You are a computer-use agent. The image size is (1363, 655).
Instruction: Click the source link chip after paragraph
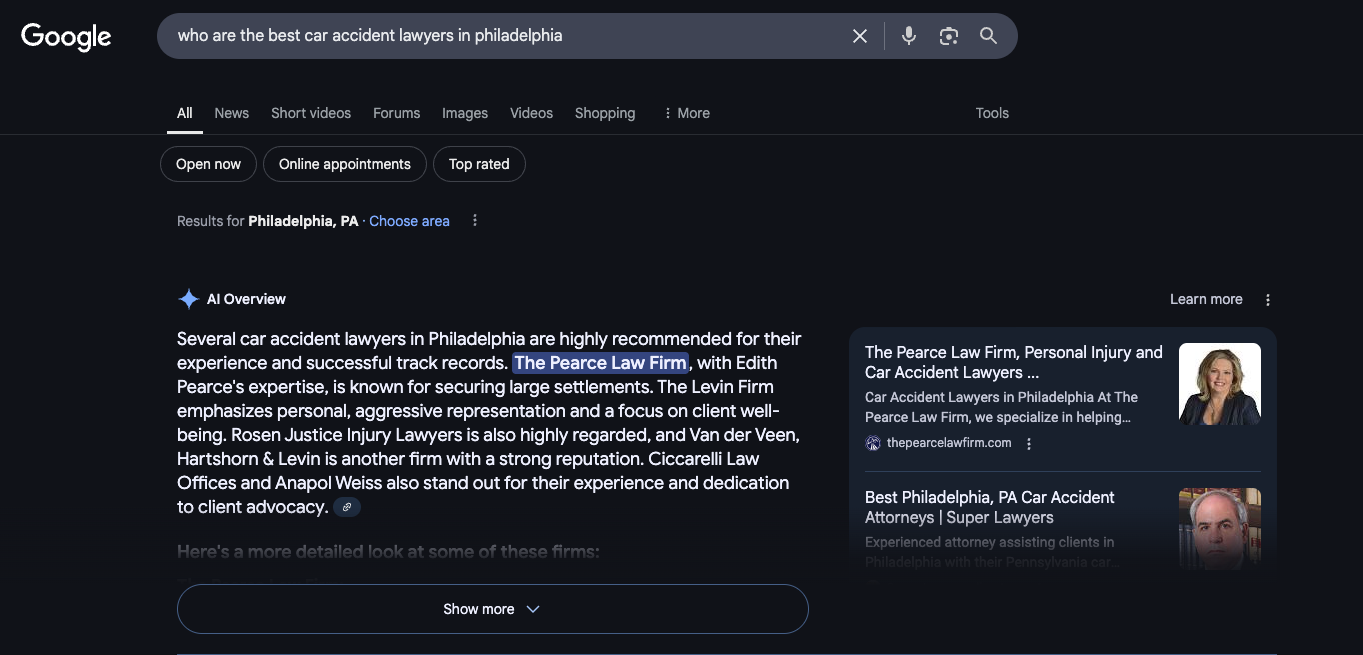tap(347, 507)
